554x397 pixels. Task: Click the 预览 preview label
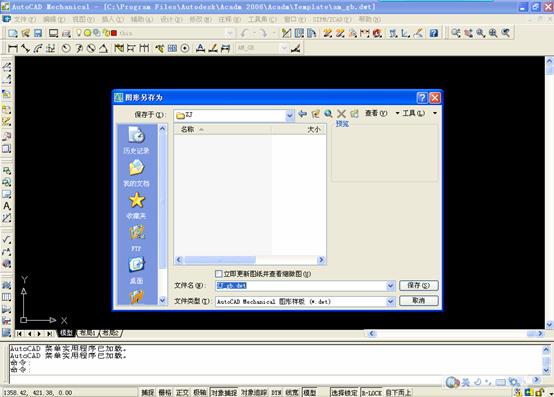click(342, 124)
